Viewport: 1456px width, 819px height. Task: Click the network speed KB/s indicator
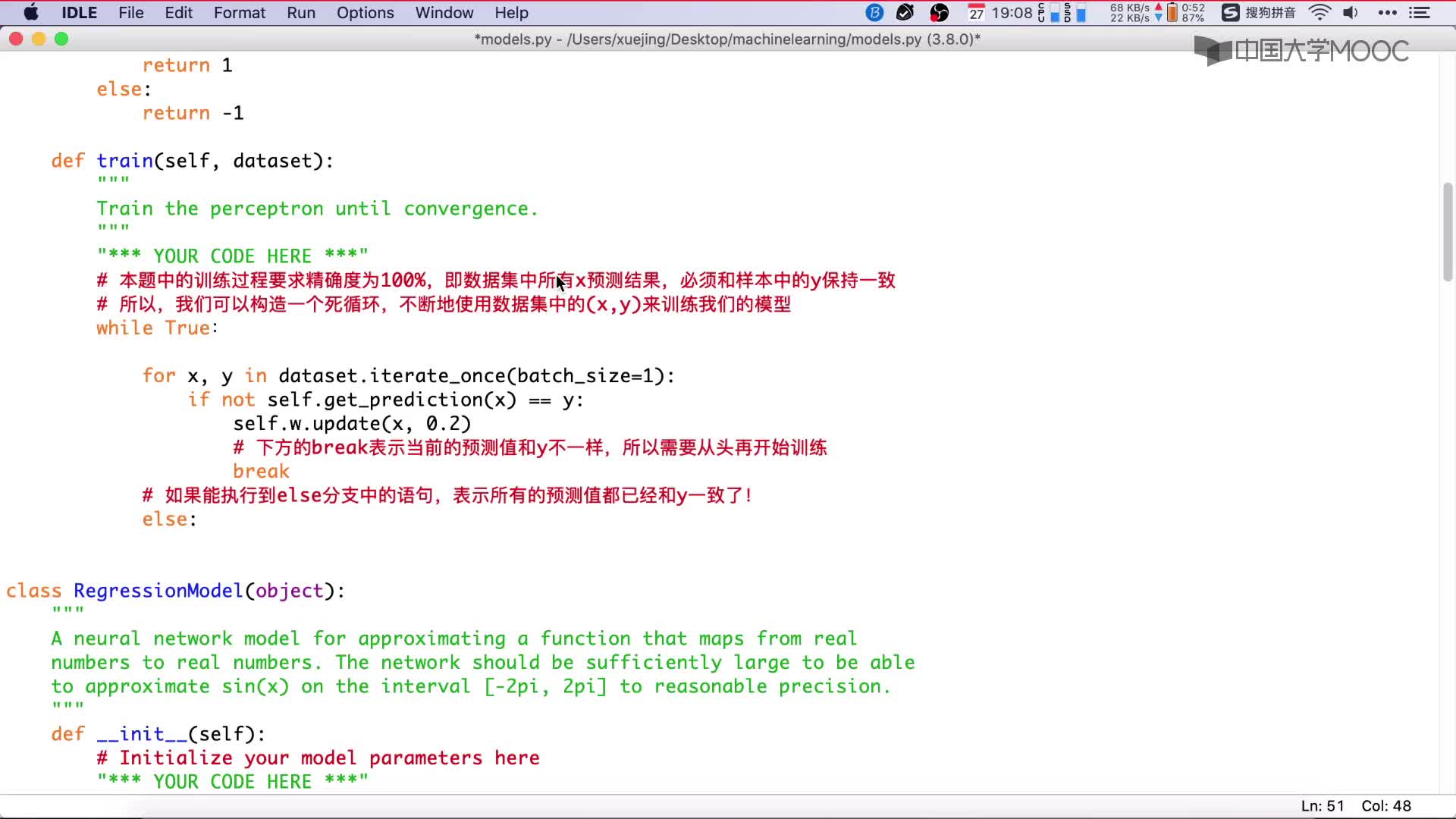tap(1136, 13)
